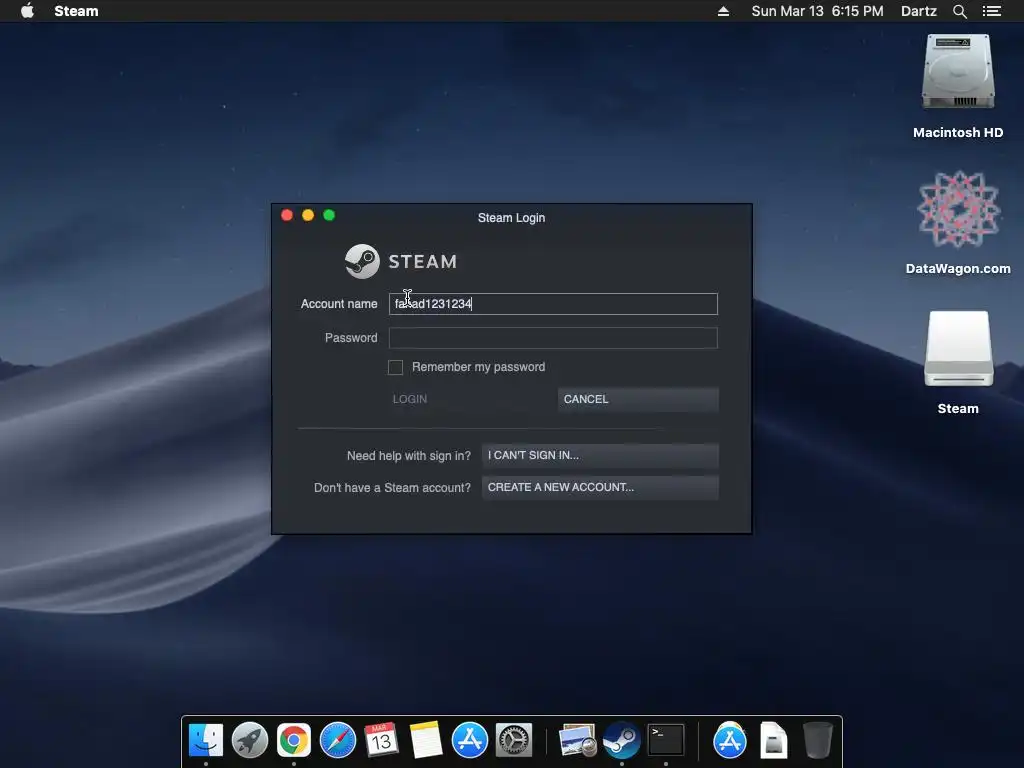Screen dimensions: 1024x768
Task: Open the disk image document in Dock
Action: (x=773, y=740)
